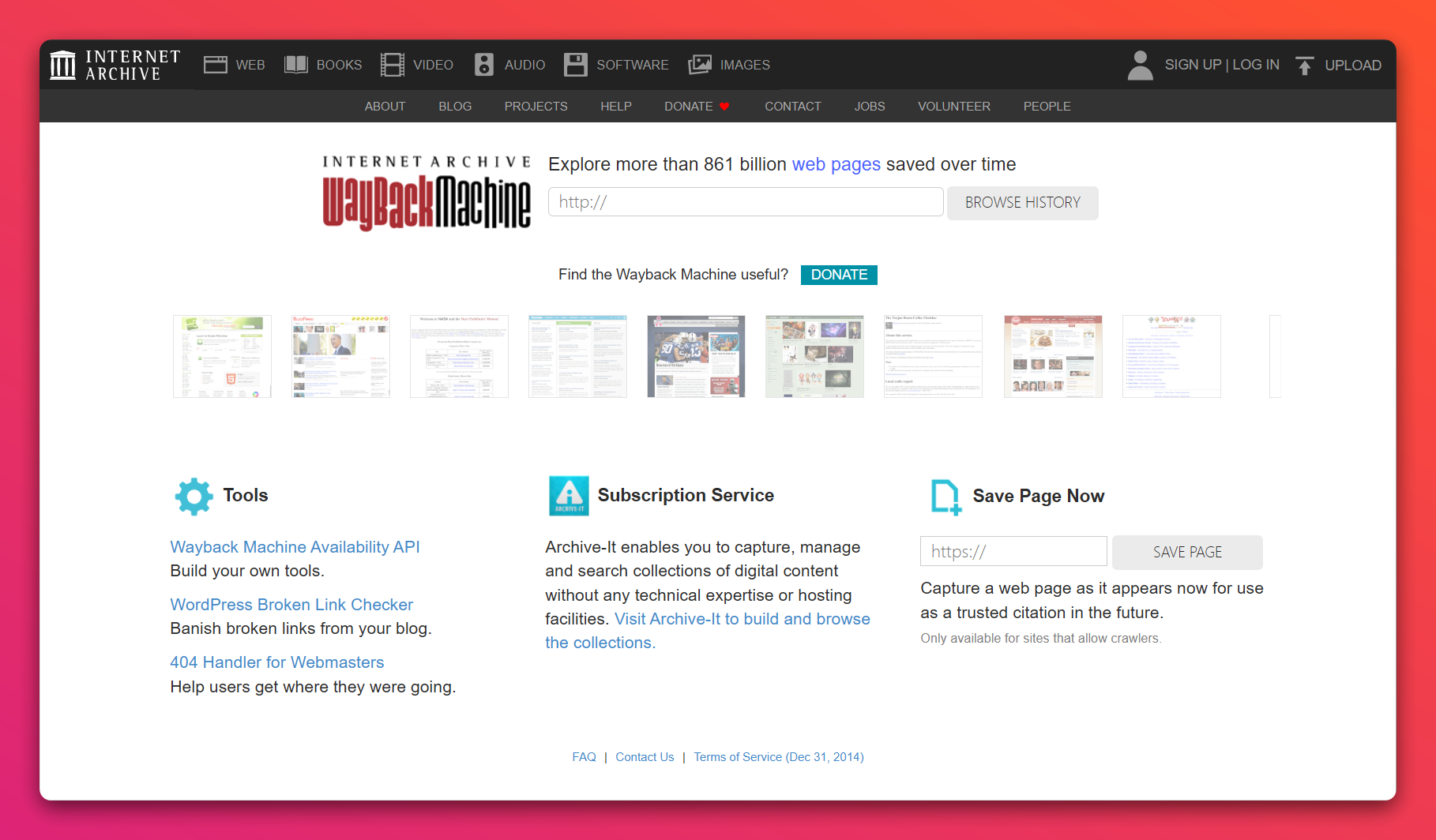Viewport: 1436px width, 840px height.
Task: Focus the http:// Wayback search field
Action: pos(746,202)
